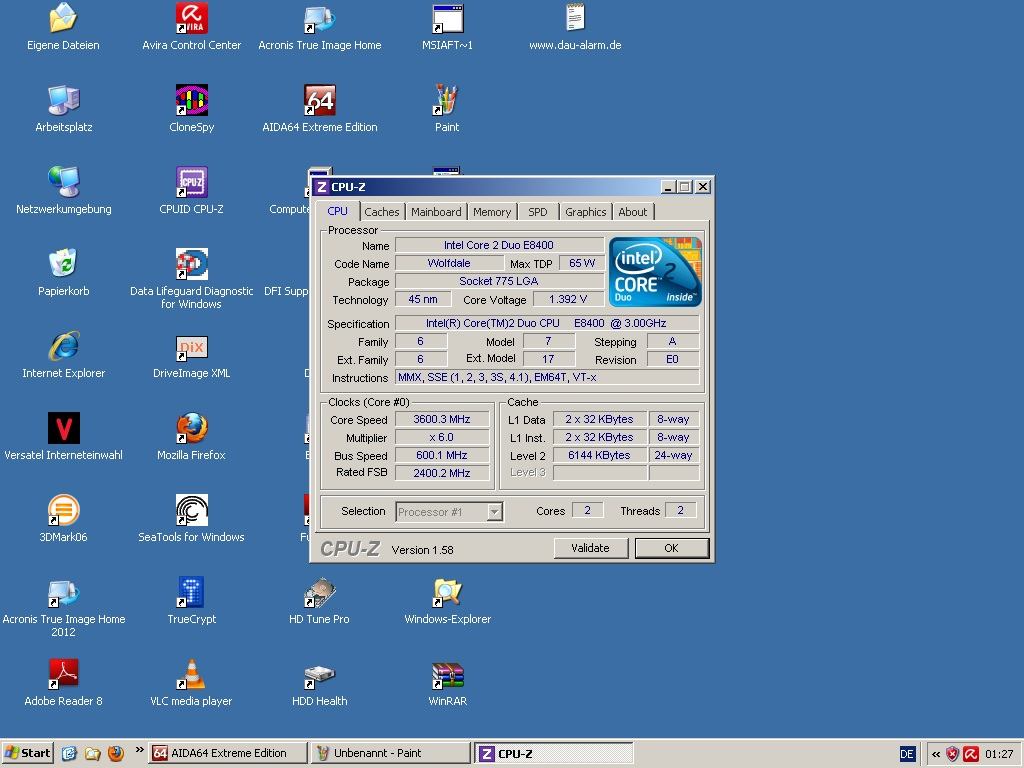Open the Graphics tab in CPU-Z
Viewport: 1024px width, 768px height.
coord(586,212)
